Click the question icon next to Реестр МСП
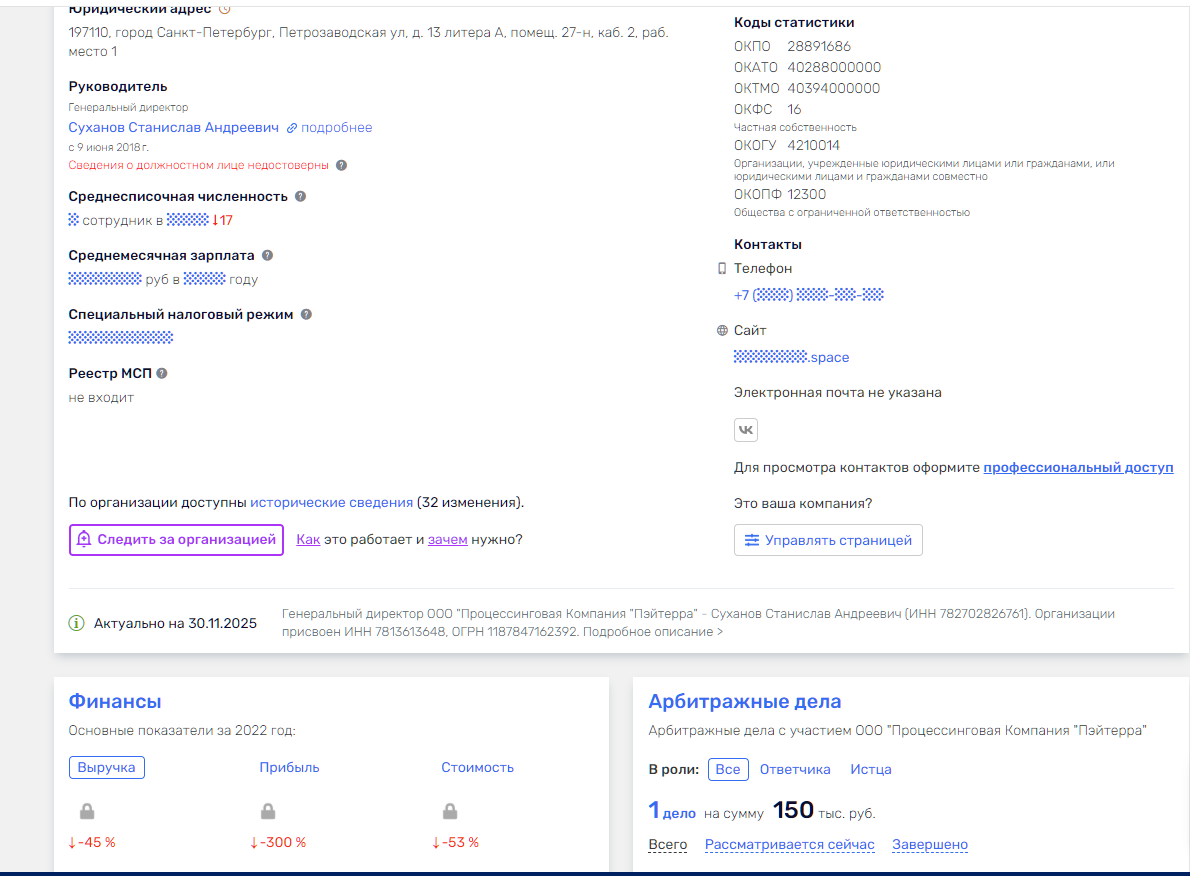1190x876 pixels. pos(162,373)
